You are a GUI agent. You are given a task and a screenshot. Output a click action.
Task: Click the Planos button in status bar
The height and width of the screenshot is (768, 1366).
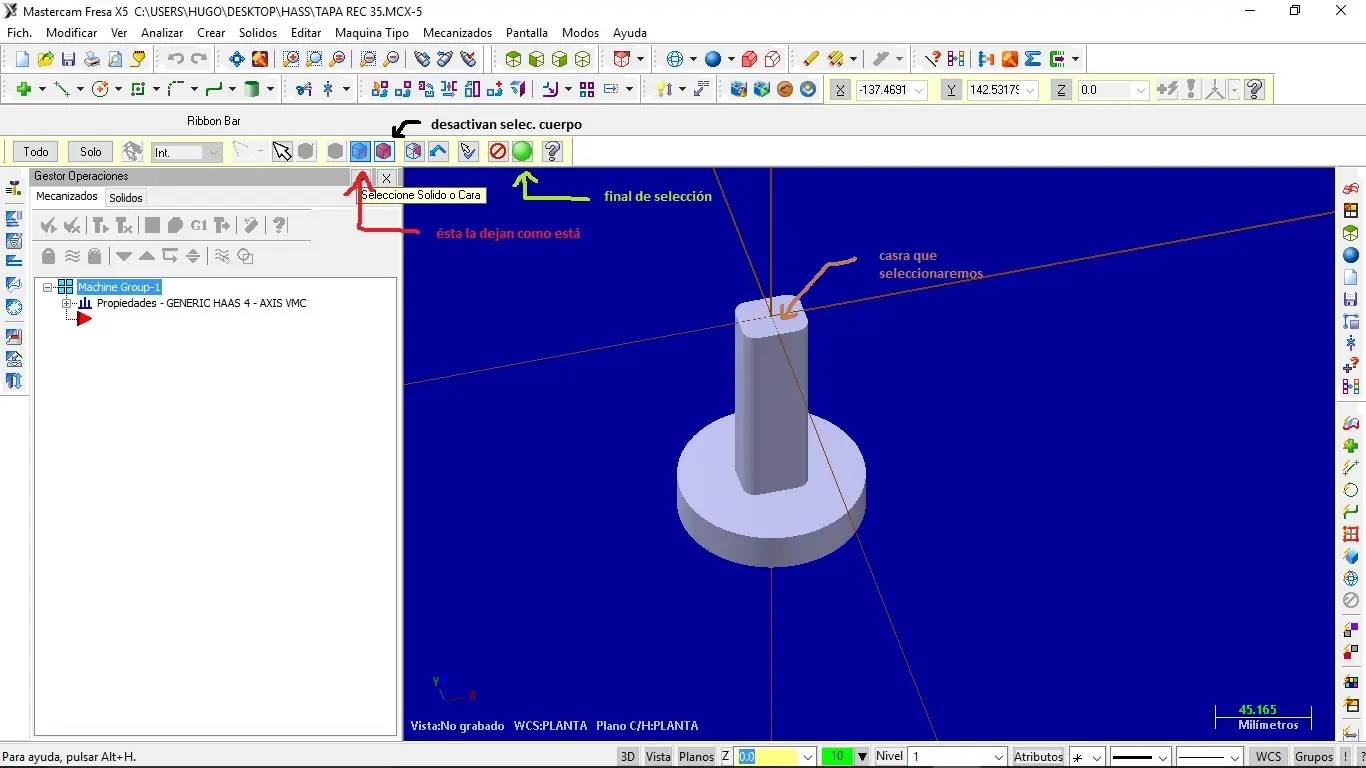click(x=696, y=756)
